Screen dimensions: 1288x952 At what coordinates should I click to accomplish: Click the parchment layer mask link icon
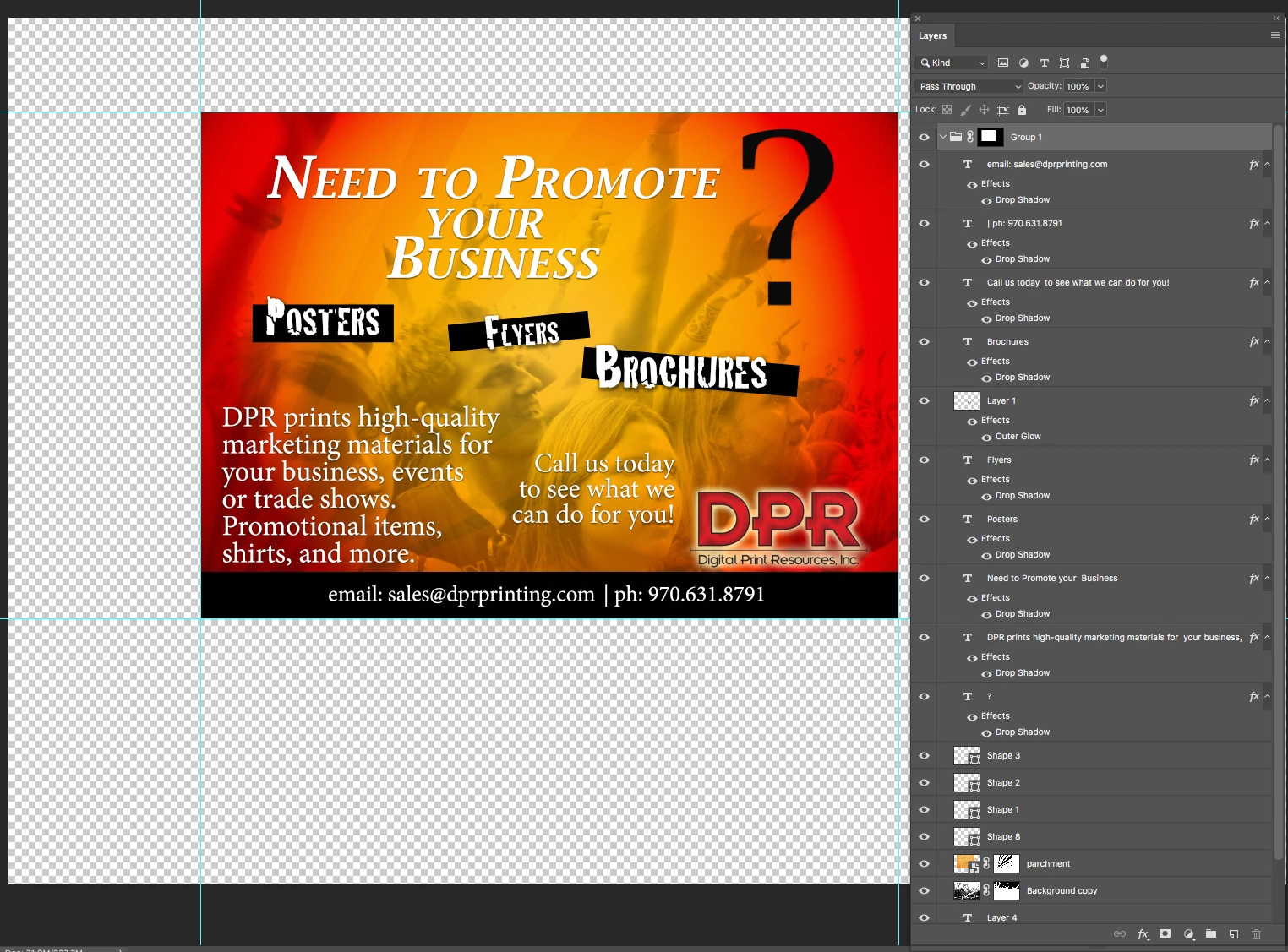coord(986,863)
